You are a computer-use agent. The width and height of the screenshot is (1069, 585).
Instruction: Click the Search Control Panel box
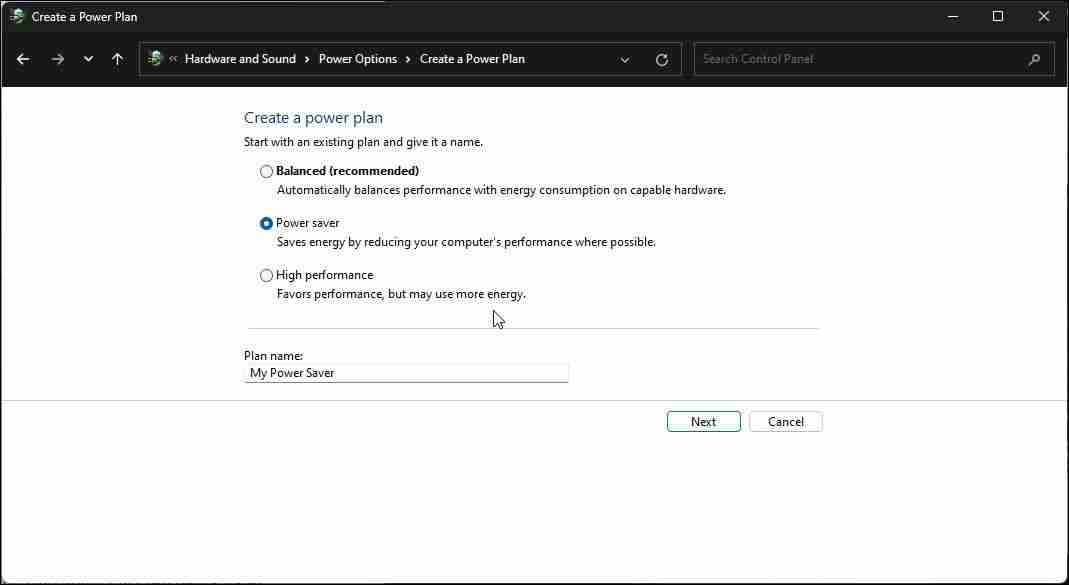coord(860,59)
